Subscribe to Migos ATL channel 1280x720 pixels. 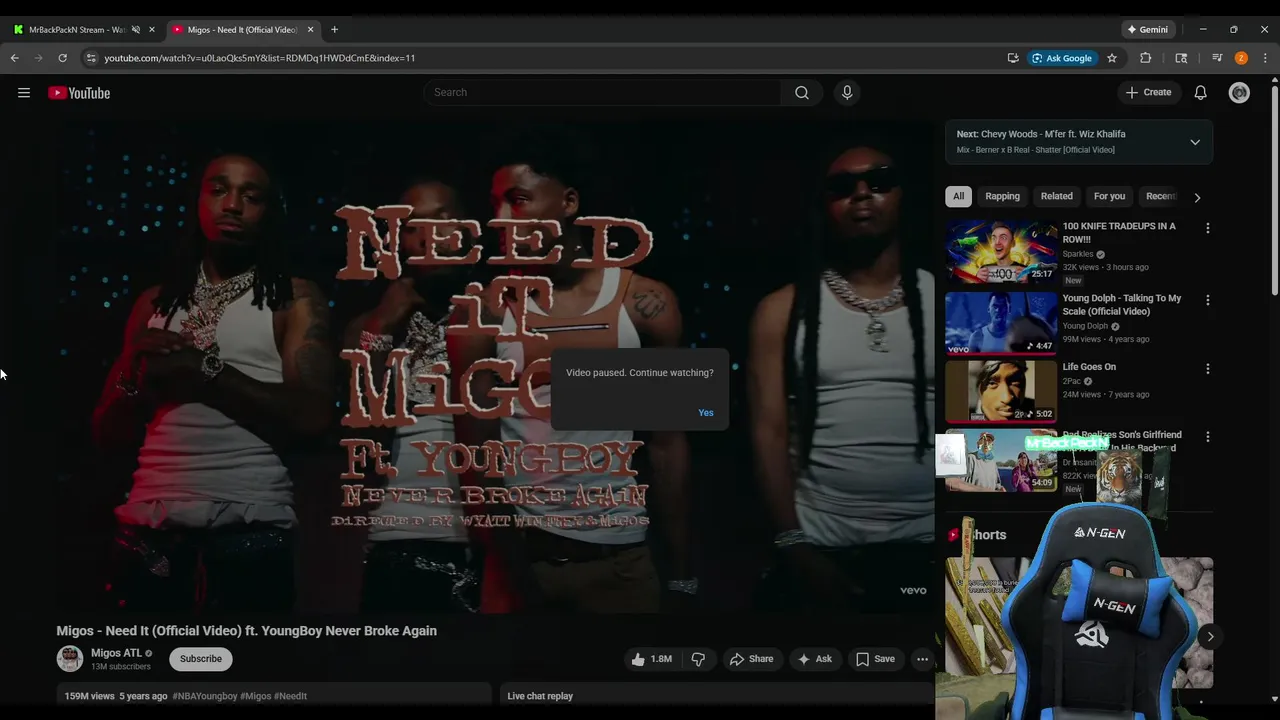pyautogui.click(x=201, y=659)
